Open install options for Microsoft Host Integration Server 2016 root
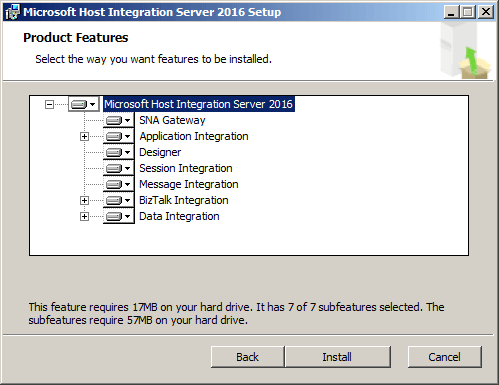499x385 pixels. coord(84,104)
